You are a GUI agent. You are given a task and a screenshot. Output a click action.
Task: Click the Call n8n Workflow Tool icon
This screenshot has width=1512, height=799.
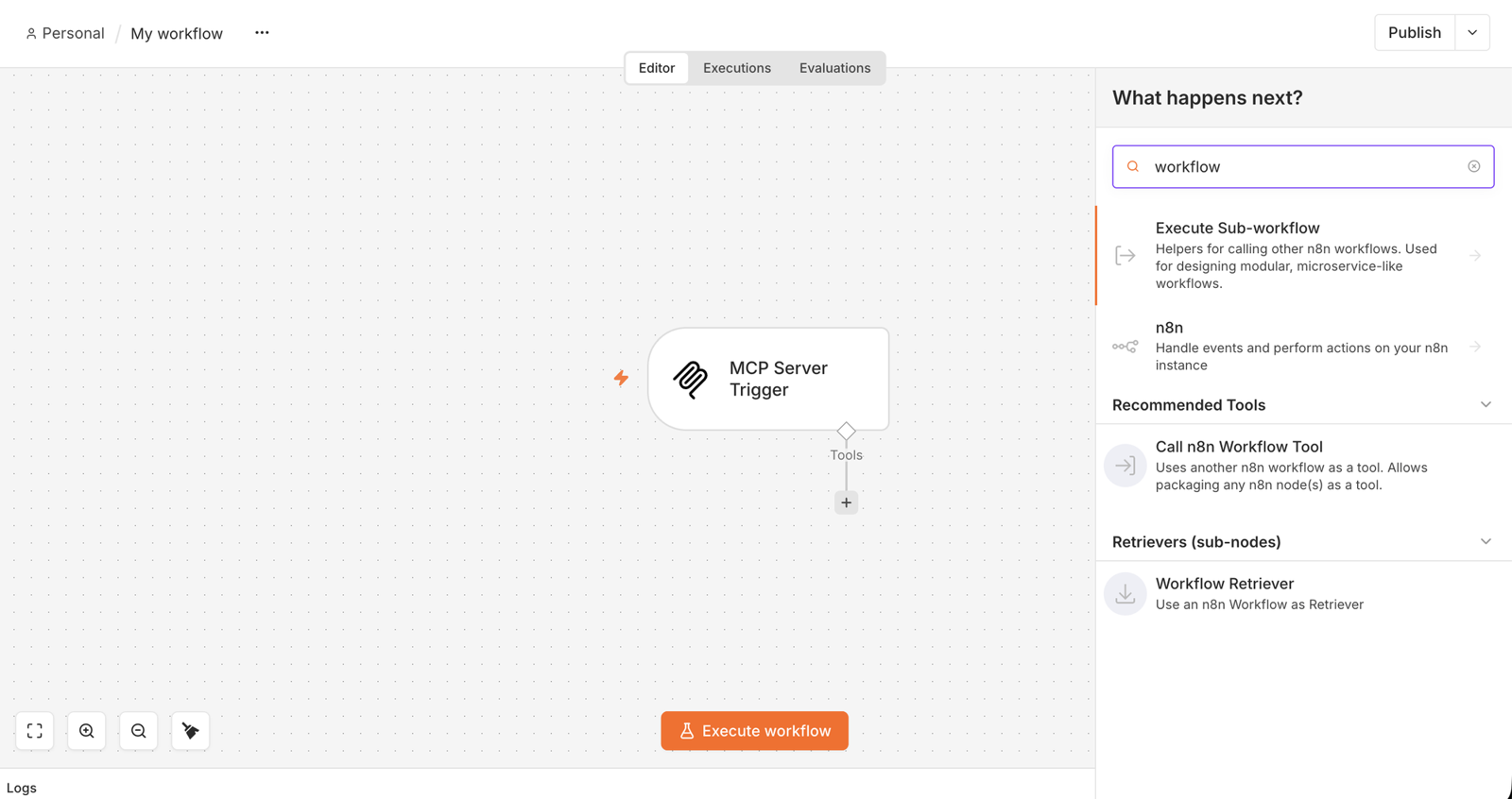tap(1125, 466)
